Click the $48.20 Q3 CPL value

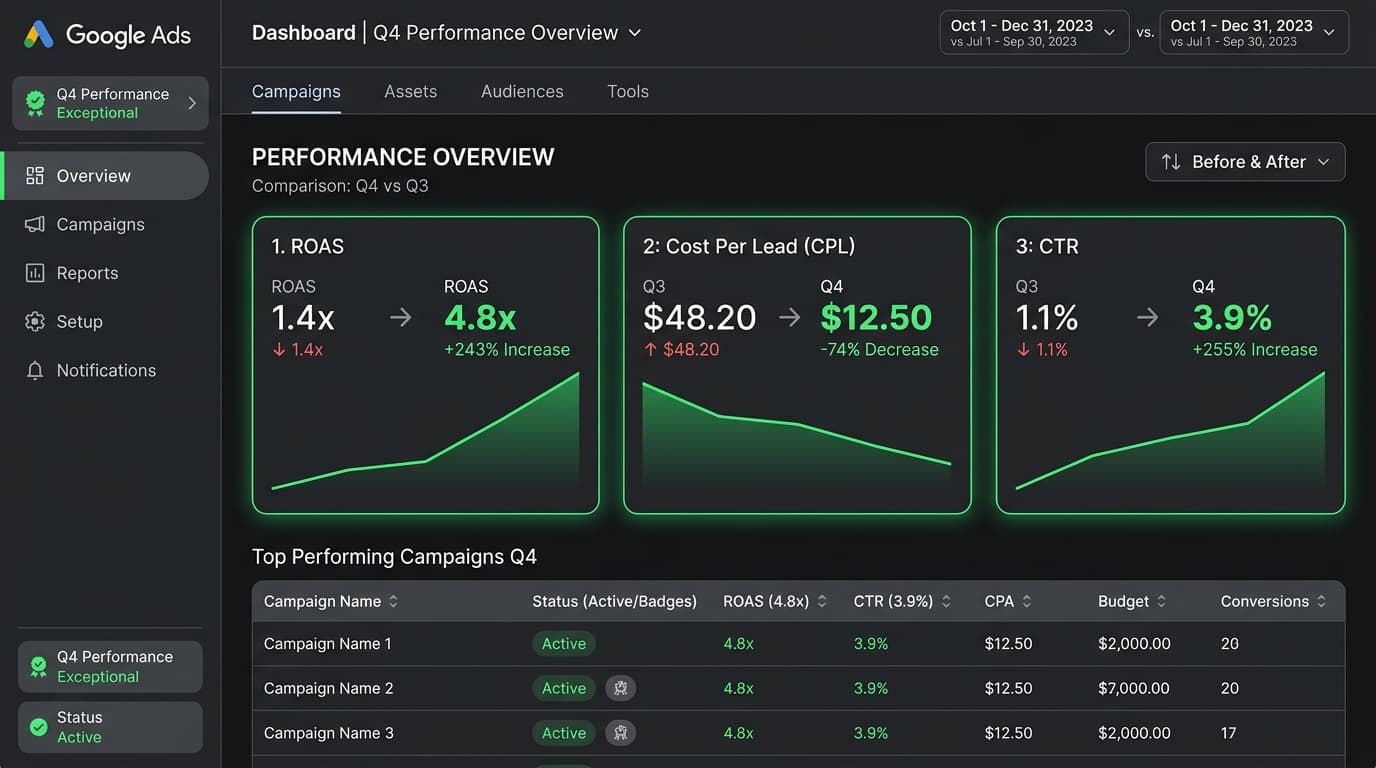pyautogui.click(x=699, y=318)
